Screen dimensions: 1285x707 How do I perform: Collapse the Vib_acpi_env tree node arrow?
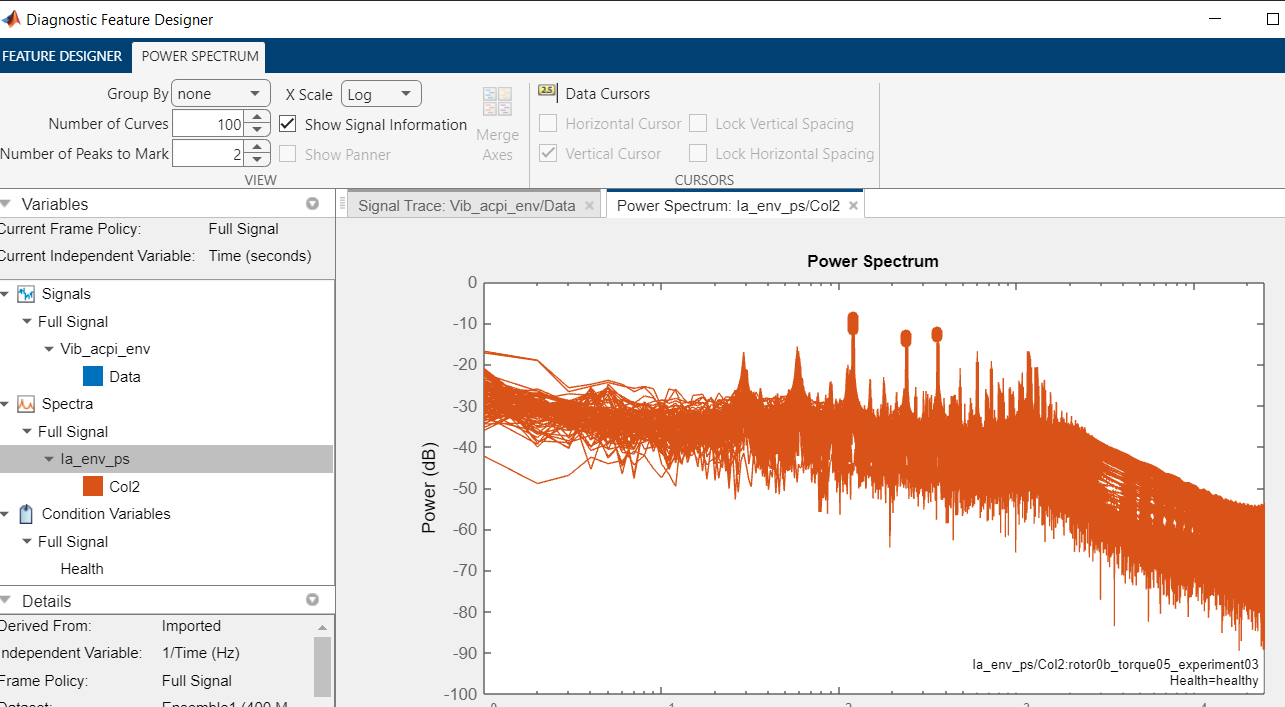pyautogui.click(x=49, y=349)
